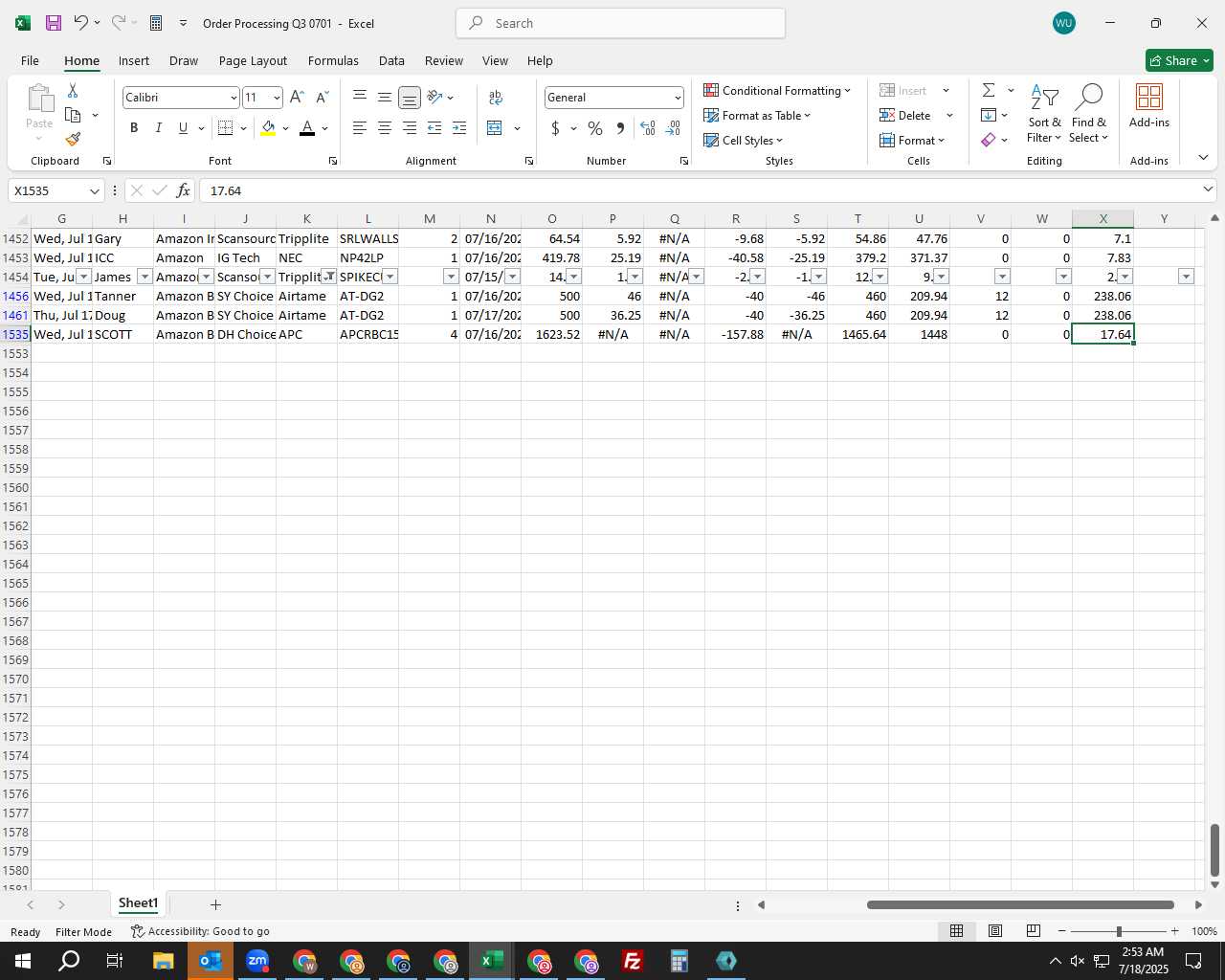1225x980 pixels.
Task: Align text to the left
Action: click(360, 127)
